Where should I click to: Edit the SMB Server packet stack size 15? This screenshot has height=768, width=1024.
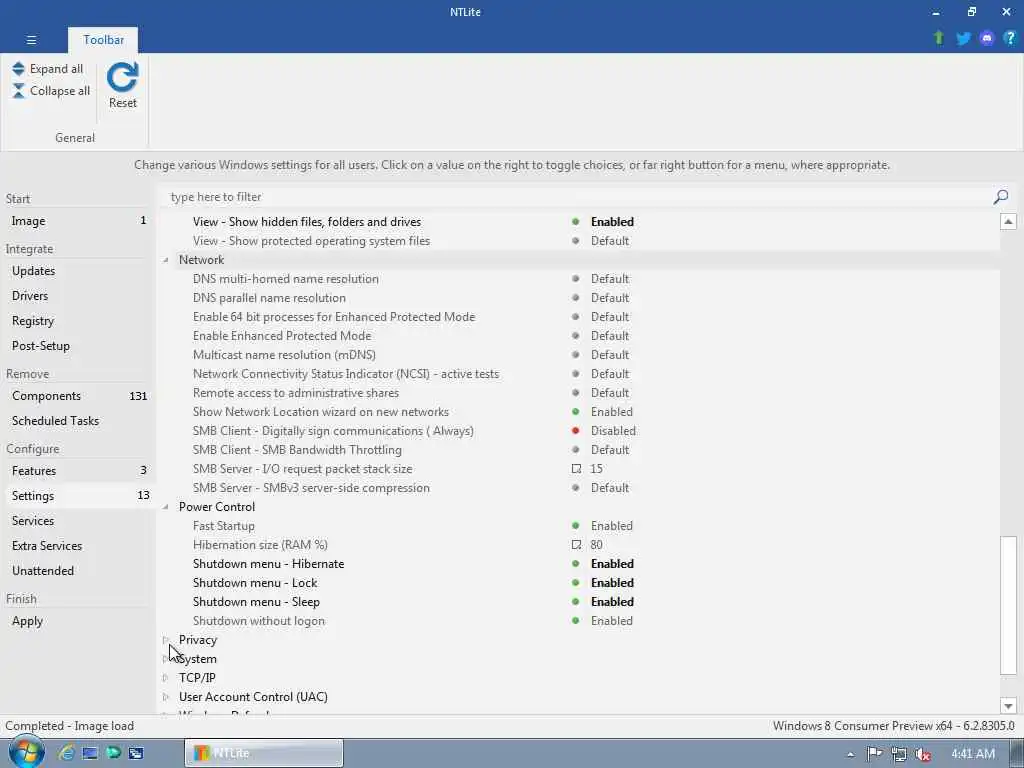[596, 469]
